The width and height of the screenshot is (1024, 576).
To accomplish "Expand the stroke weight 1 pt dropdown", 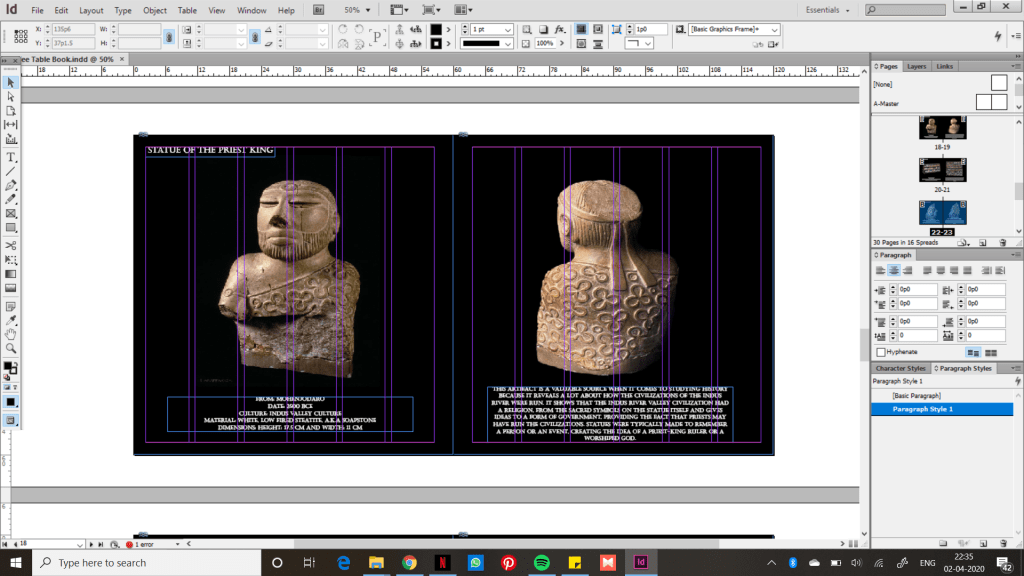I will tap(508, 30).
